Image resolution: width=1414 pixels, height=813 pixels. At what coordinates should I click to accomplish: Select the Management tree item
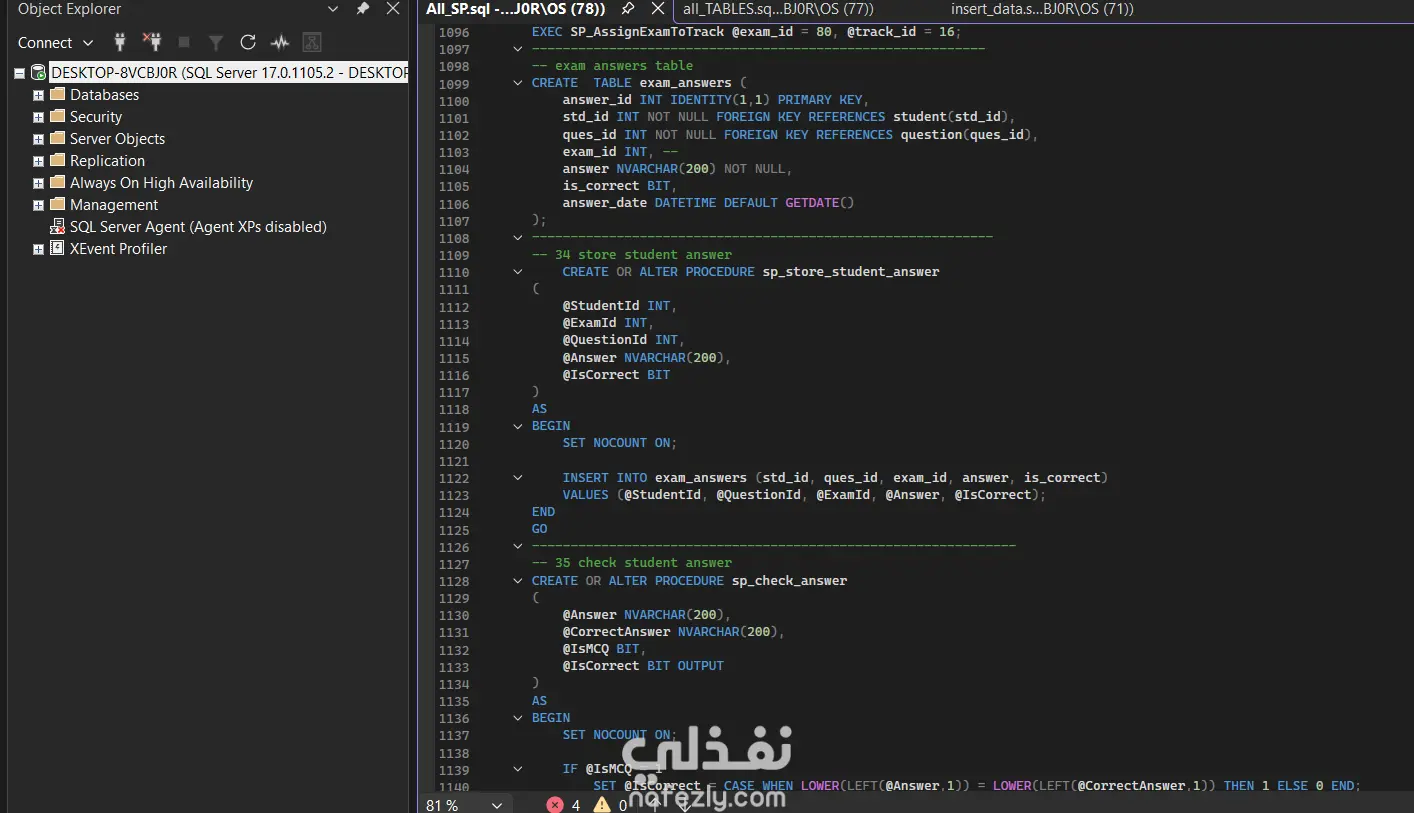pyautogui.click(x=114, y=204)
